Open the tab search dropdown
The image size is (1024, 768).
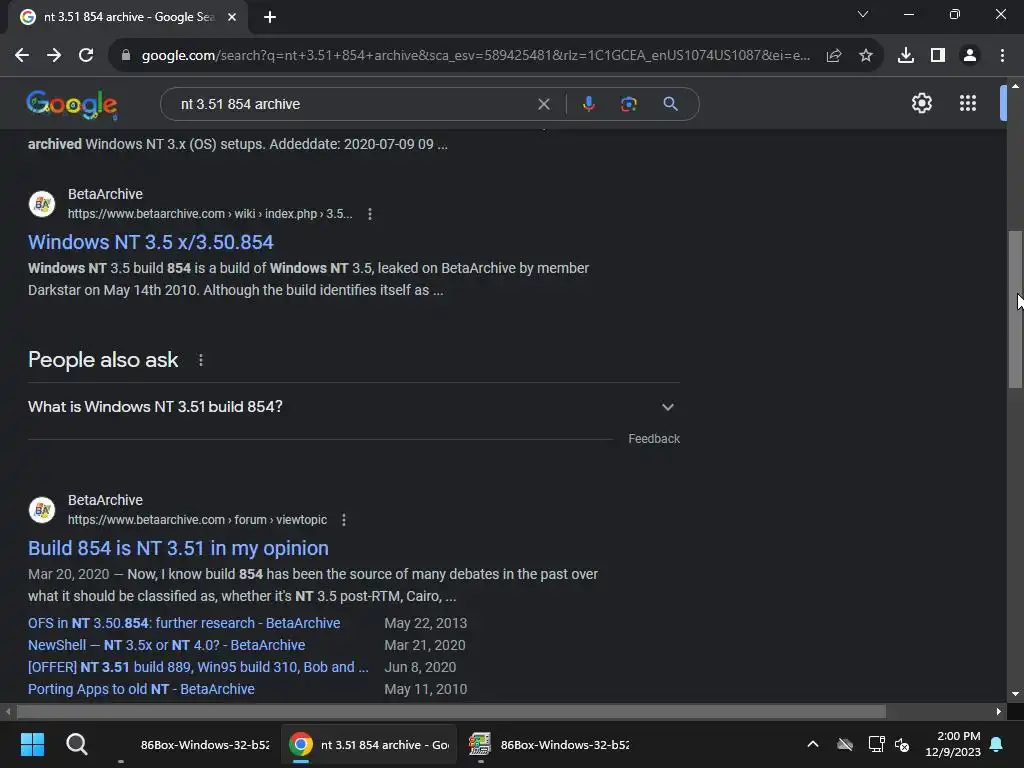tap(863, 14)
